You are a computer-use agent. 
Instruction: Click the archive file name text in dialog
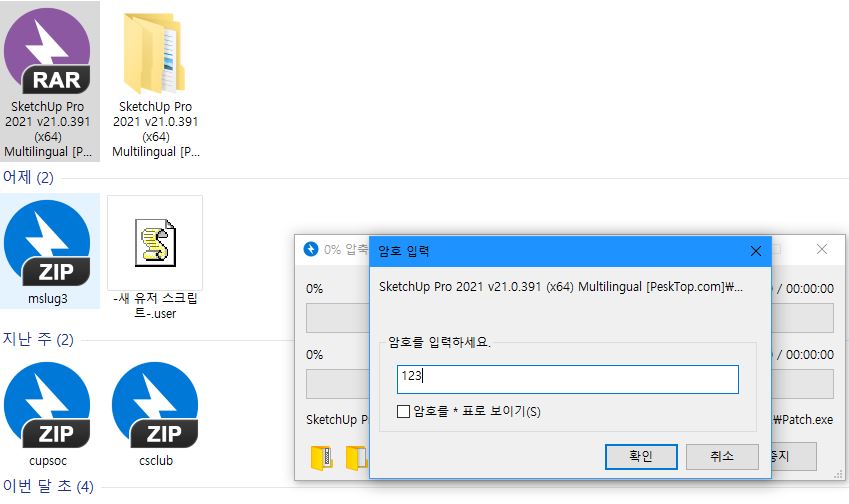point(561,286)
